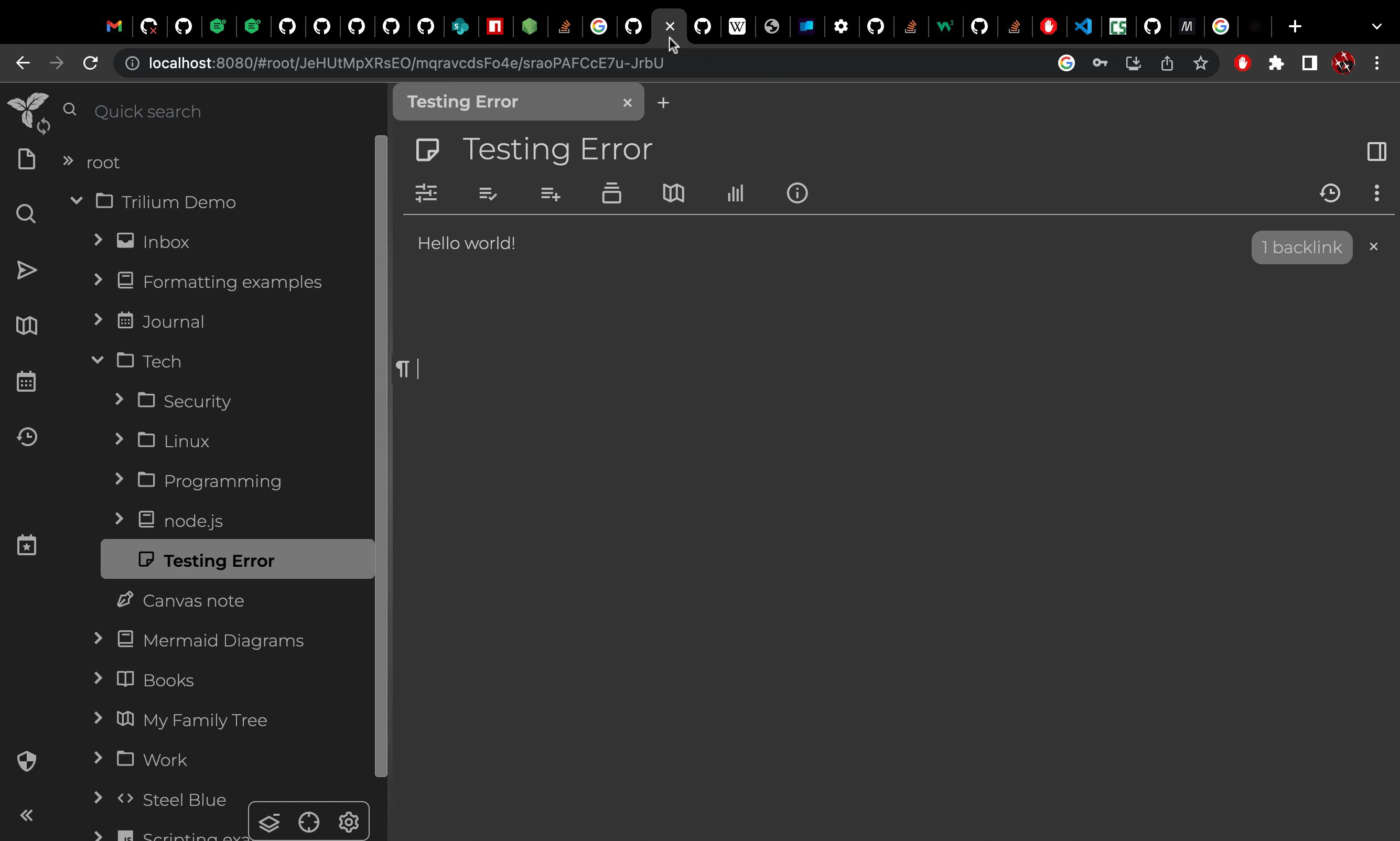This screenshot has width=1400, height=841.
Task: Click the jump-to-note arrow launcher icon
Action: point(26,271)
